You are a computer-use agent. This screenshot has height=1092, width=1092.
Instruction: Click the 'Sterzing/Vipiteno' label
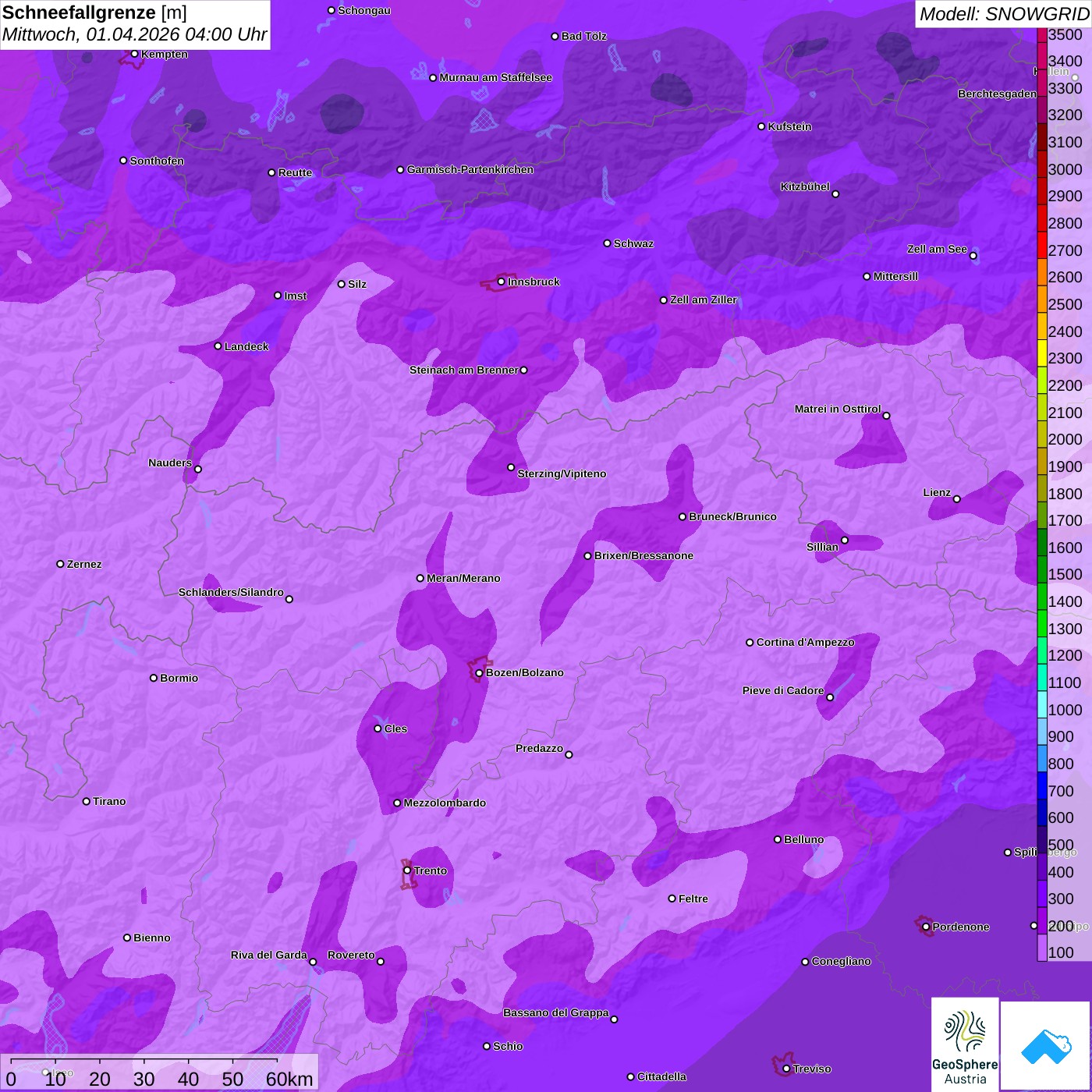click(x=562, y=473)
